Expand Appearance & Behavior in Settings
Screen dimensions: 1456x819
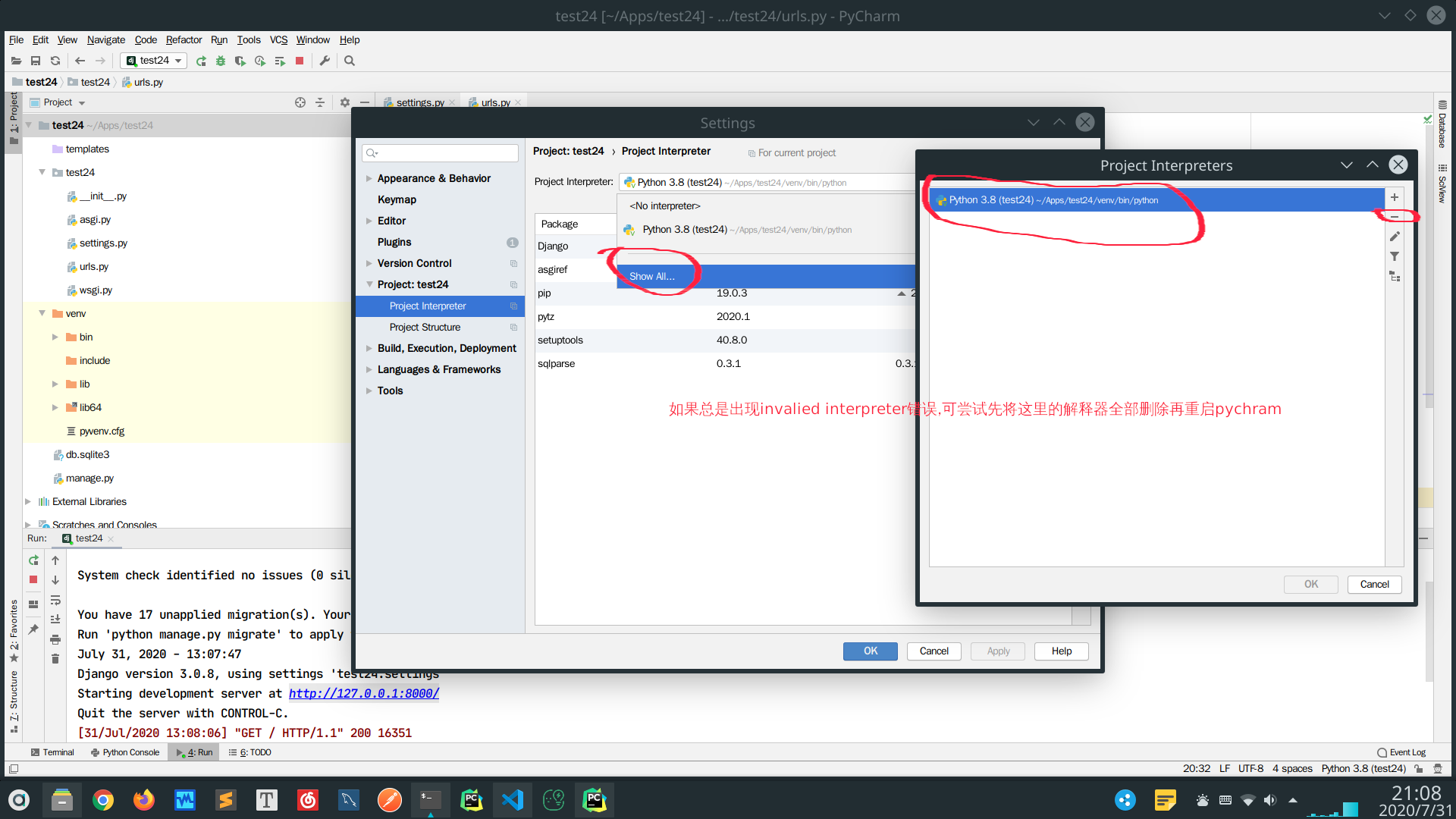click(x=369, y=178)
